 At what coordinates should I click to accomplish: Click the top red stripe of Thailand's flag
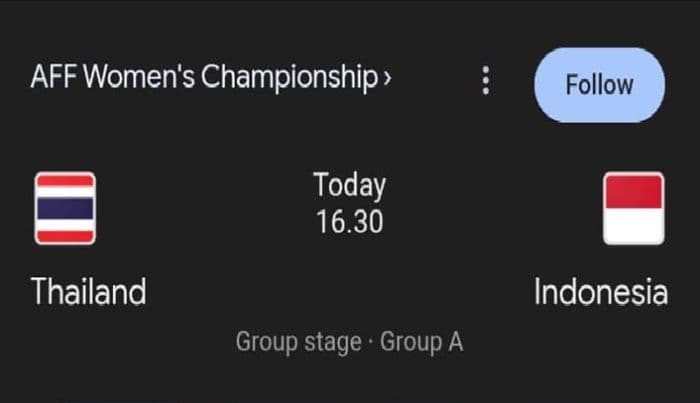(x=65, y=180)
